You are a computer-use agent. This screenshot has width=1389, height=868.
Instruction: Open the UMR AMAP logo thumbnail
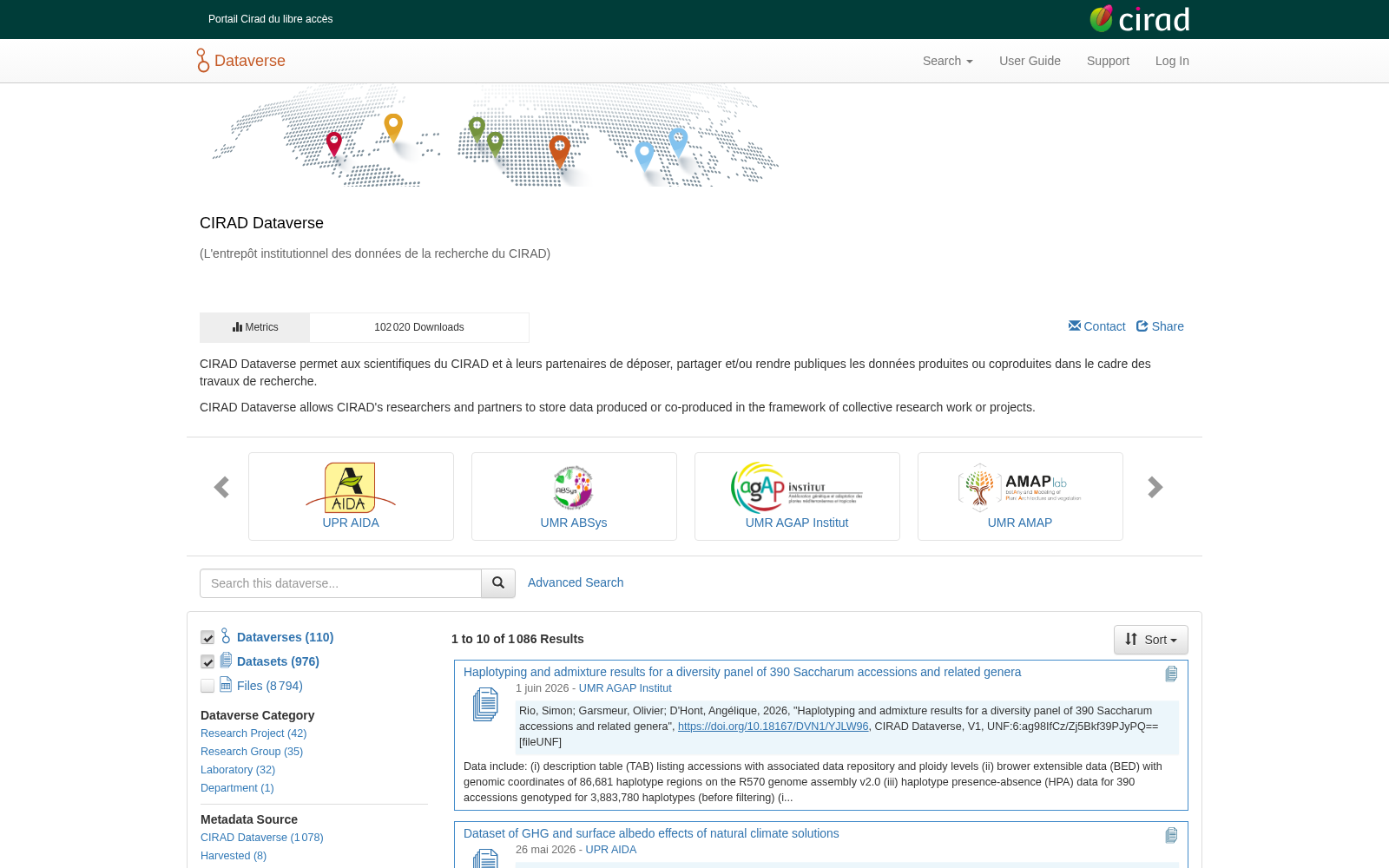pyautogui.click(x=1020, y=487)
